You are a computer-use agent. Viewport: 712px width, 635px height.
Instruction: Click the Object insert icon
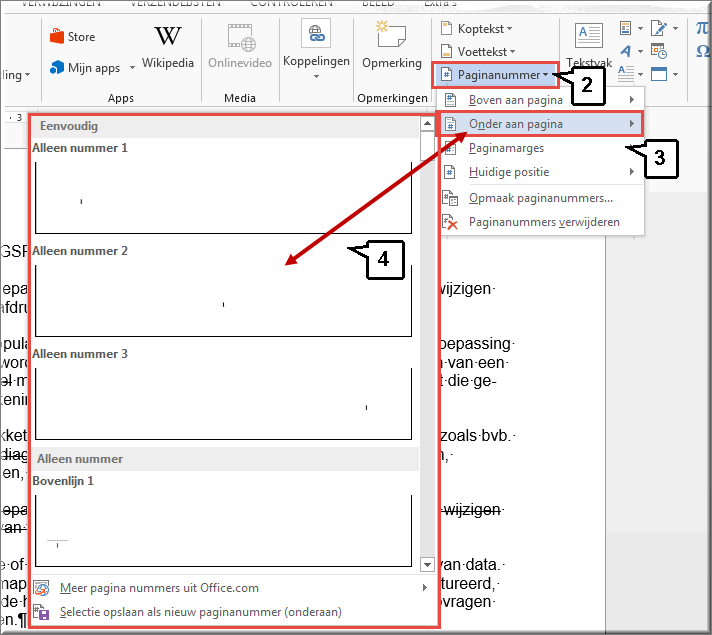point(658,74)
